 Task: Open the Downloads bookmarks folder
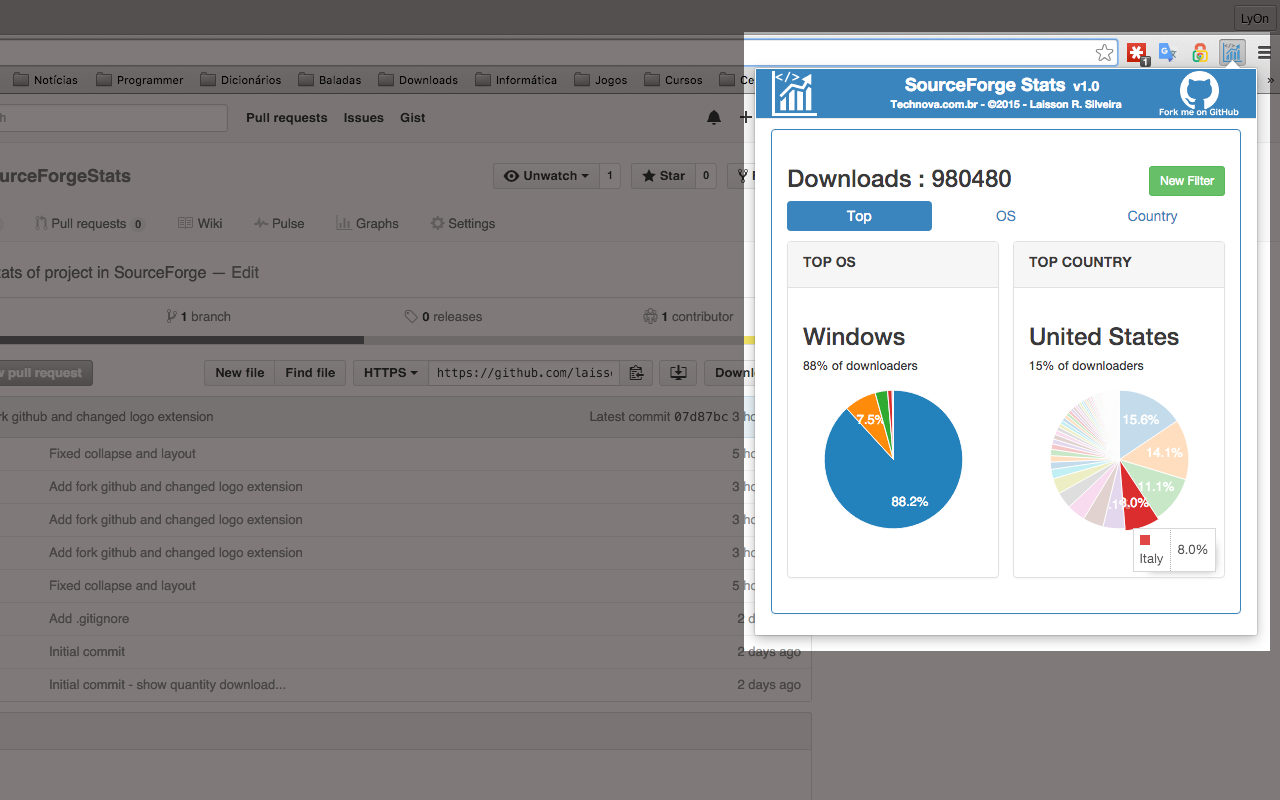[418, 79]
